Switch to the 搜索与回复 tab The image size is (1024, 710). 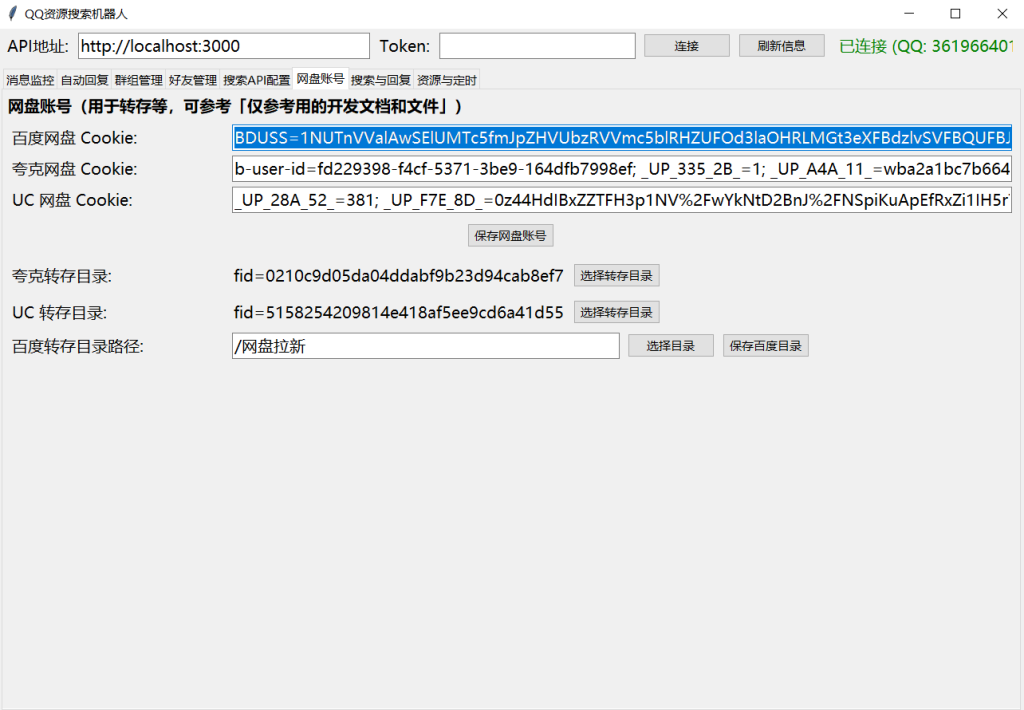tap(380, 80)
